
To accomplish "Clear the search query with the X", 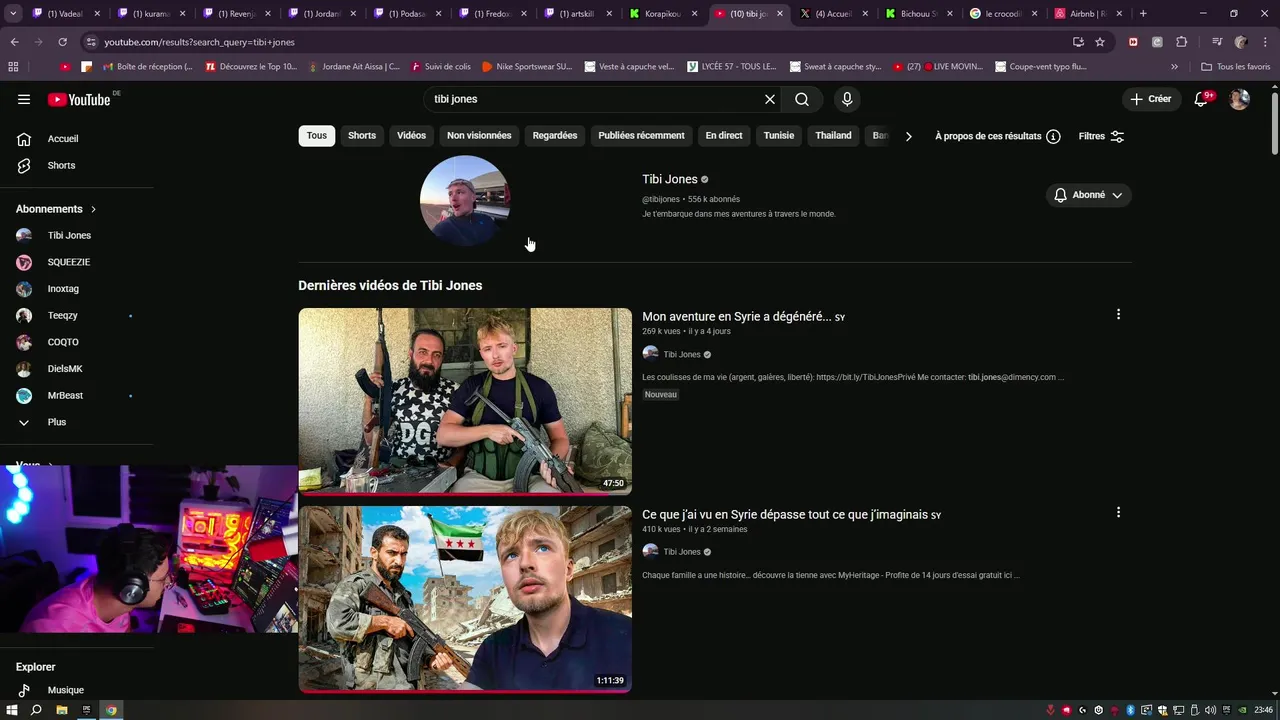I will [x=770, y=99].
